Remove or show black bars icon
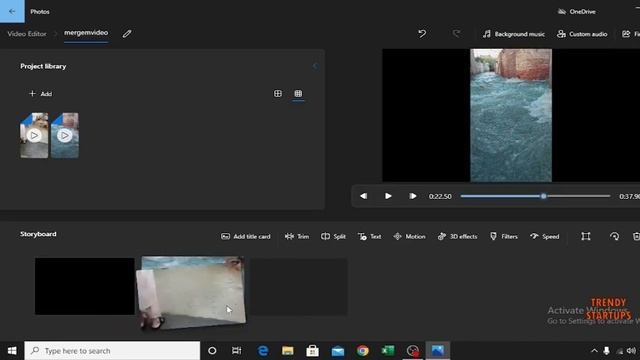Viewport: 640px width, 360px height. pos(586,236)
